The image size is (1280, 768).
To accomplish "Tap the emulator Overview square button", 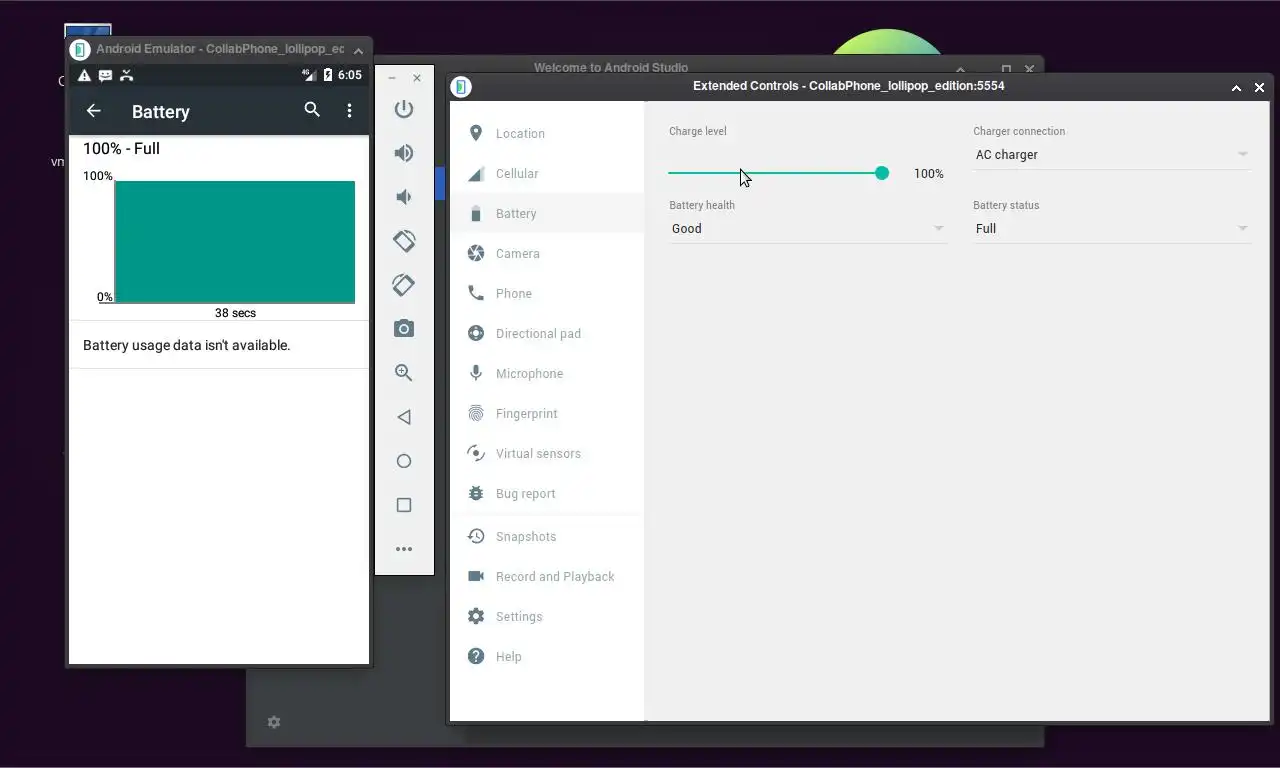I will 404,505.
